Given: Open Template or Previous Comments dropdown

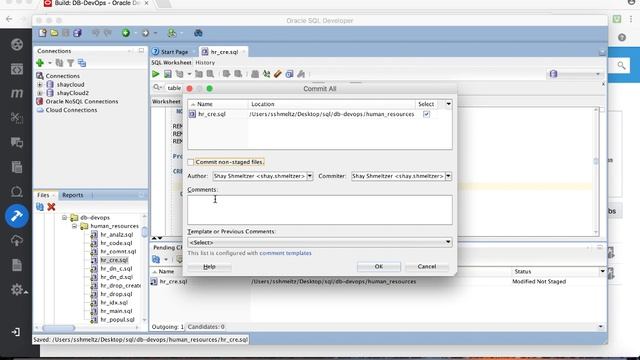Looking at the screenshot, I should tap(448, 242).
